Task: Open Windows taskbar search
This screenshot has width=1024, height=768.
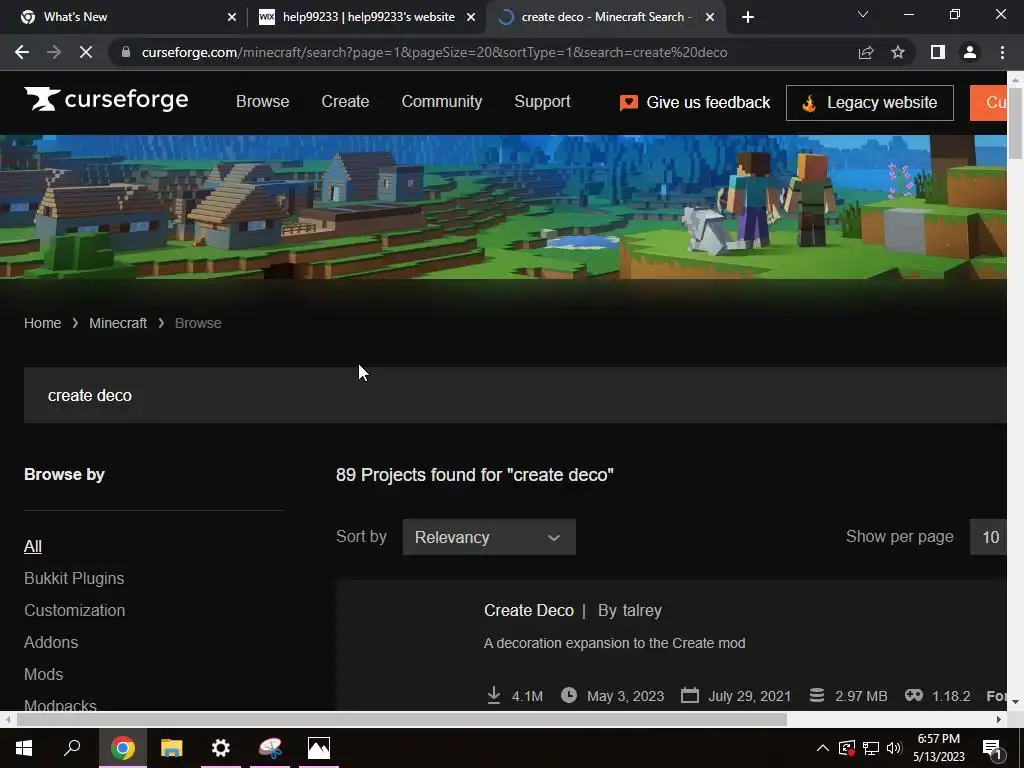Action: [x=72, y=748]
